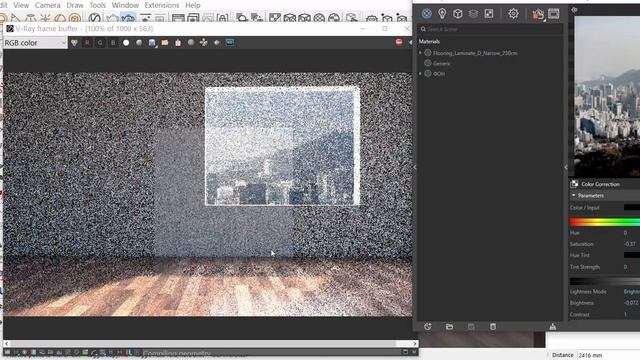The height and width of the screenshot is (360, 640).
Task: Click the Search Scene field
Action: tap(491, 29)
